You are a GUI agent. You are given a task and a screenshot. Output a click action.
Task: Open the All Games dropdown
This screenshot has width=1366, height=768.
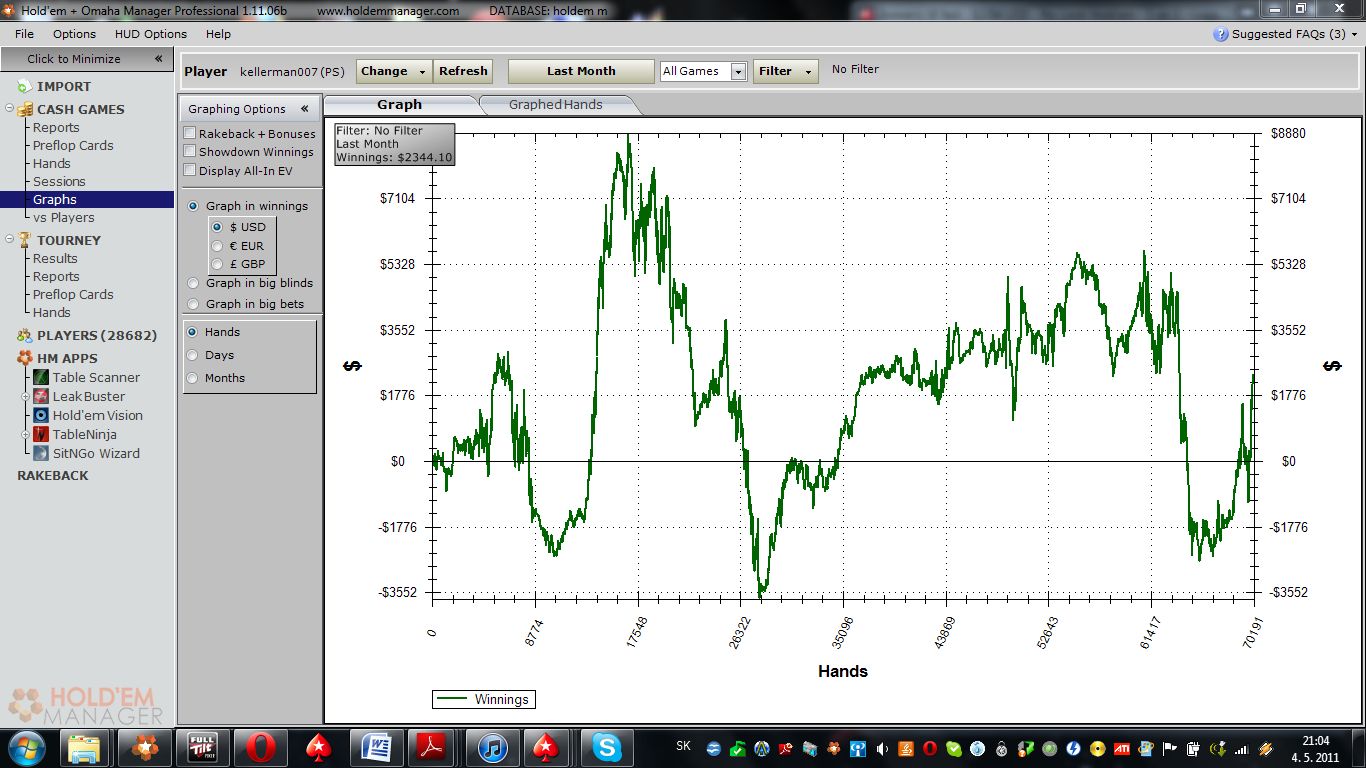738,72
